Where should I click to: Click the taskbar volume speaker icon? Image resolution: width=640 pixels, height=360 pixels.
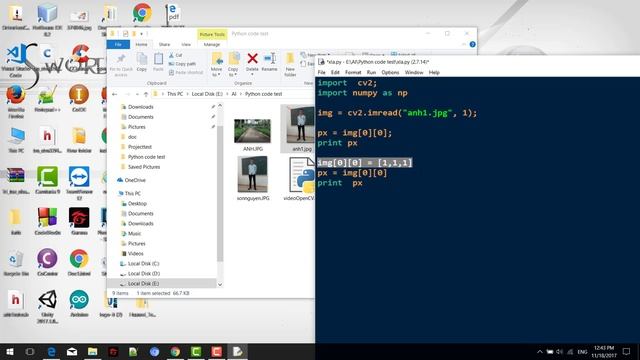click(x=560, y=351)
